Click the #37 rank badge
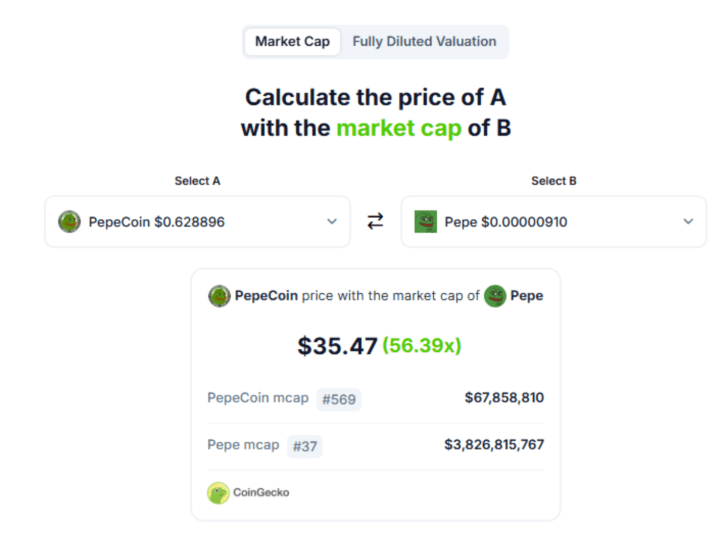 (305, 446)
